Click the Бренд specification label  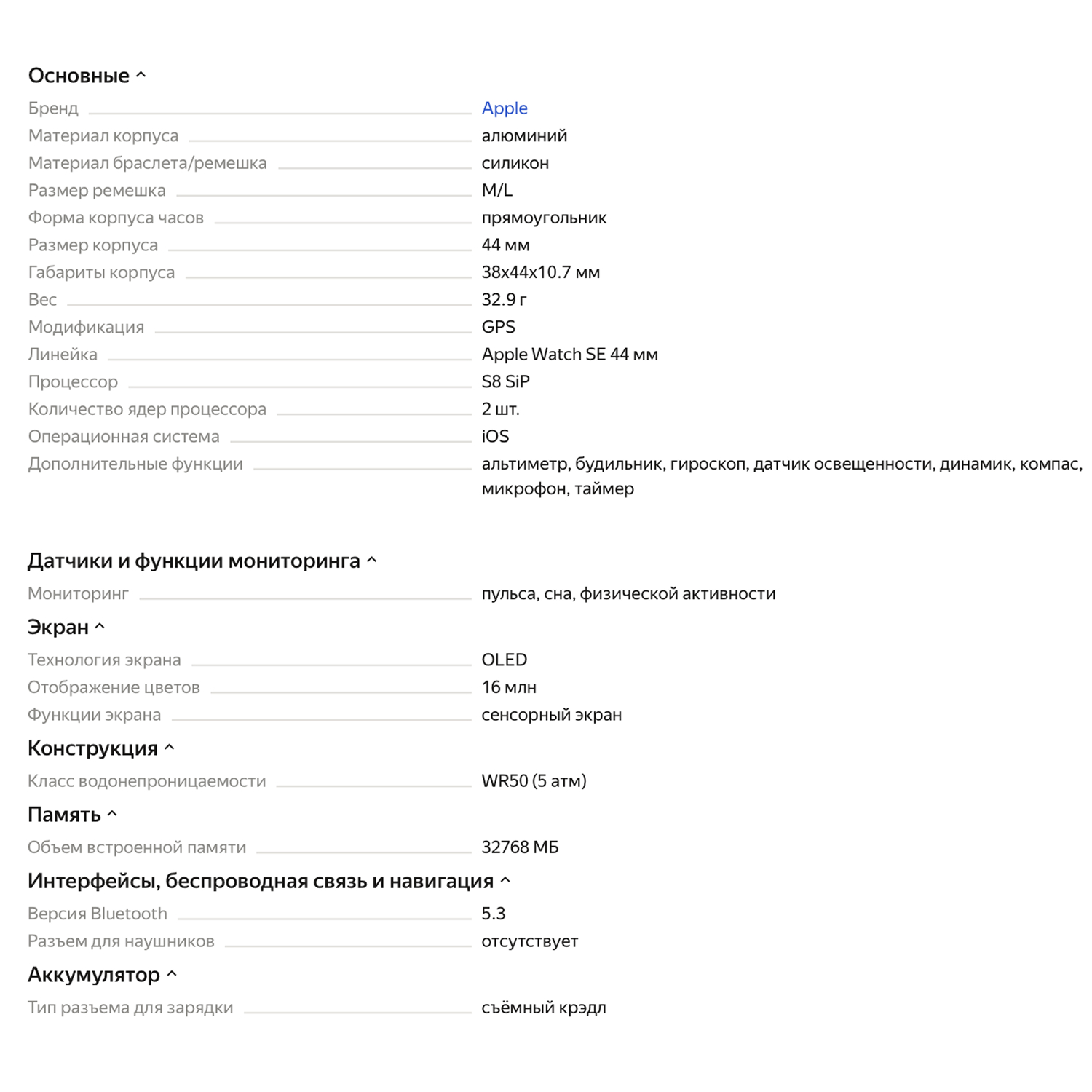(53, 108)
